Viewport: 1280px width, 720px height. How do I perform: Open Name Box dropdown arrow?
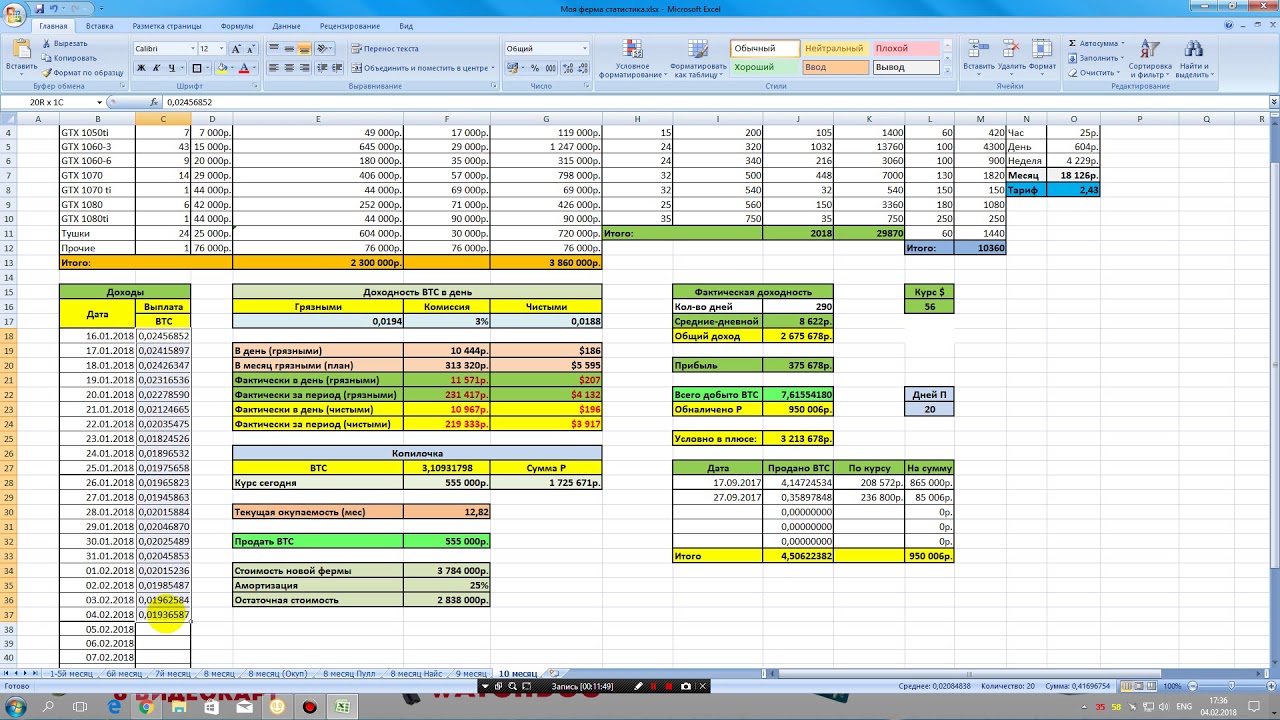pyautogui.click(x=99, y=102)
